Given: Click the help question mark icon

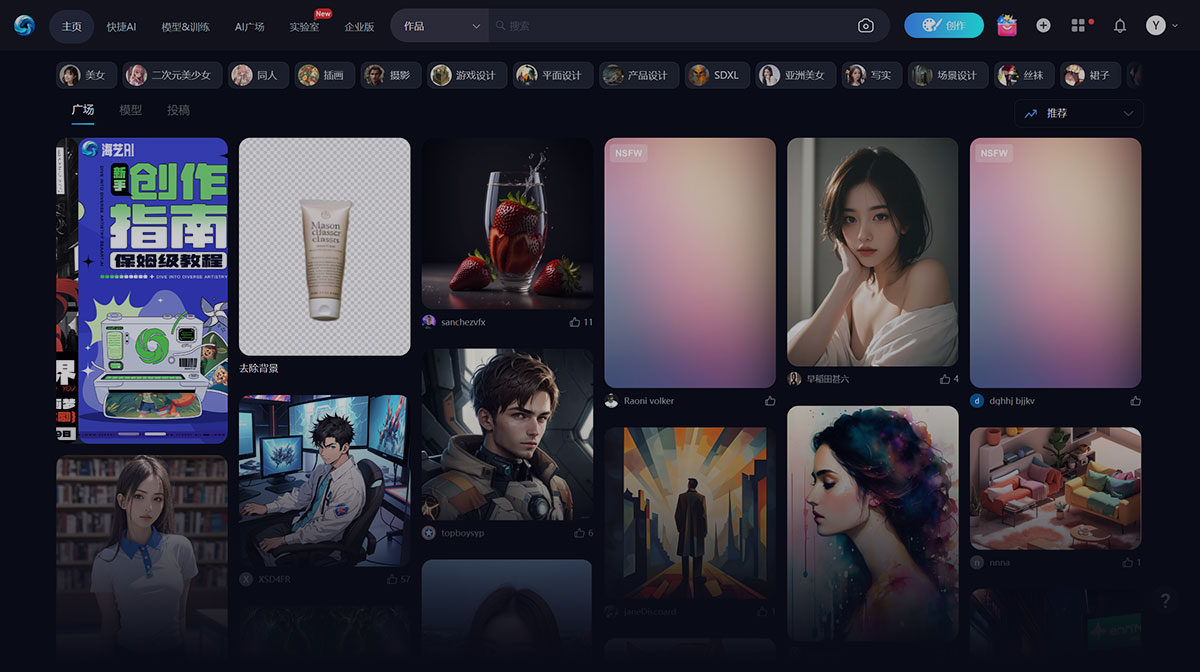Looking at the screenshot, I should point(1165,601).
